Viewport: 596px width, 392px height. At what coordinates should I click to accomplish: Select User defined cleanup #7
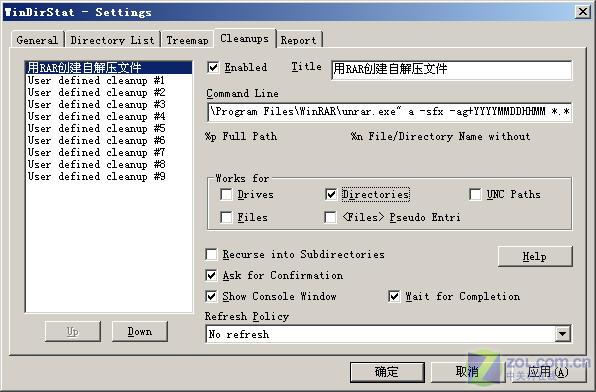click(108, 152)
